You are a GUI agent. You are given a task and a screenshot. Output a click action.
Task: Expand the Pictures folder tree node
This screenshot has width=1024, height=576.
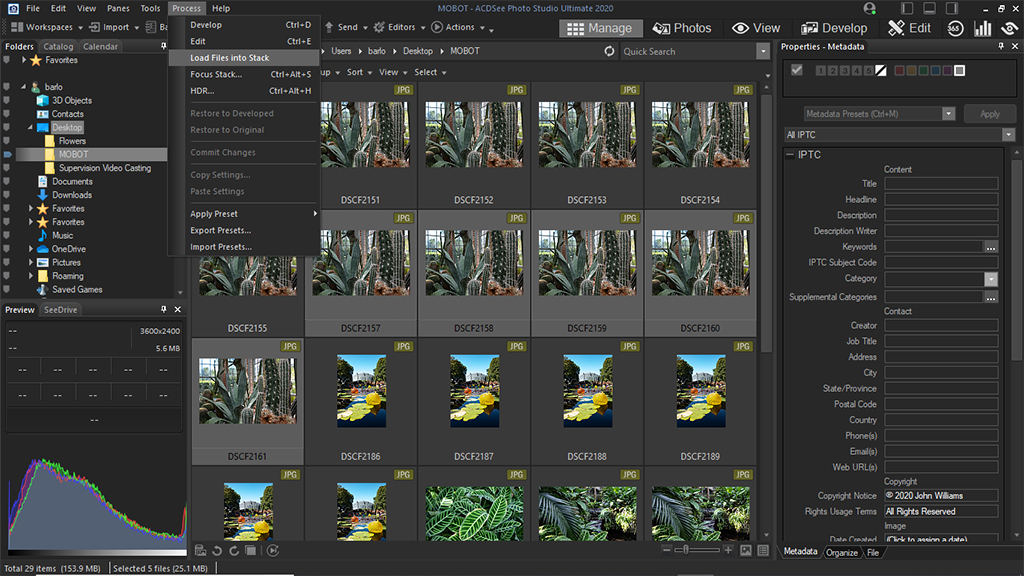[x=31, y=263]
